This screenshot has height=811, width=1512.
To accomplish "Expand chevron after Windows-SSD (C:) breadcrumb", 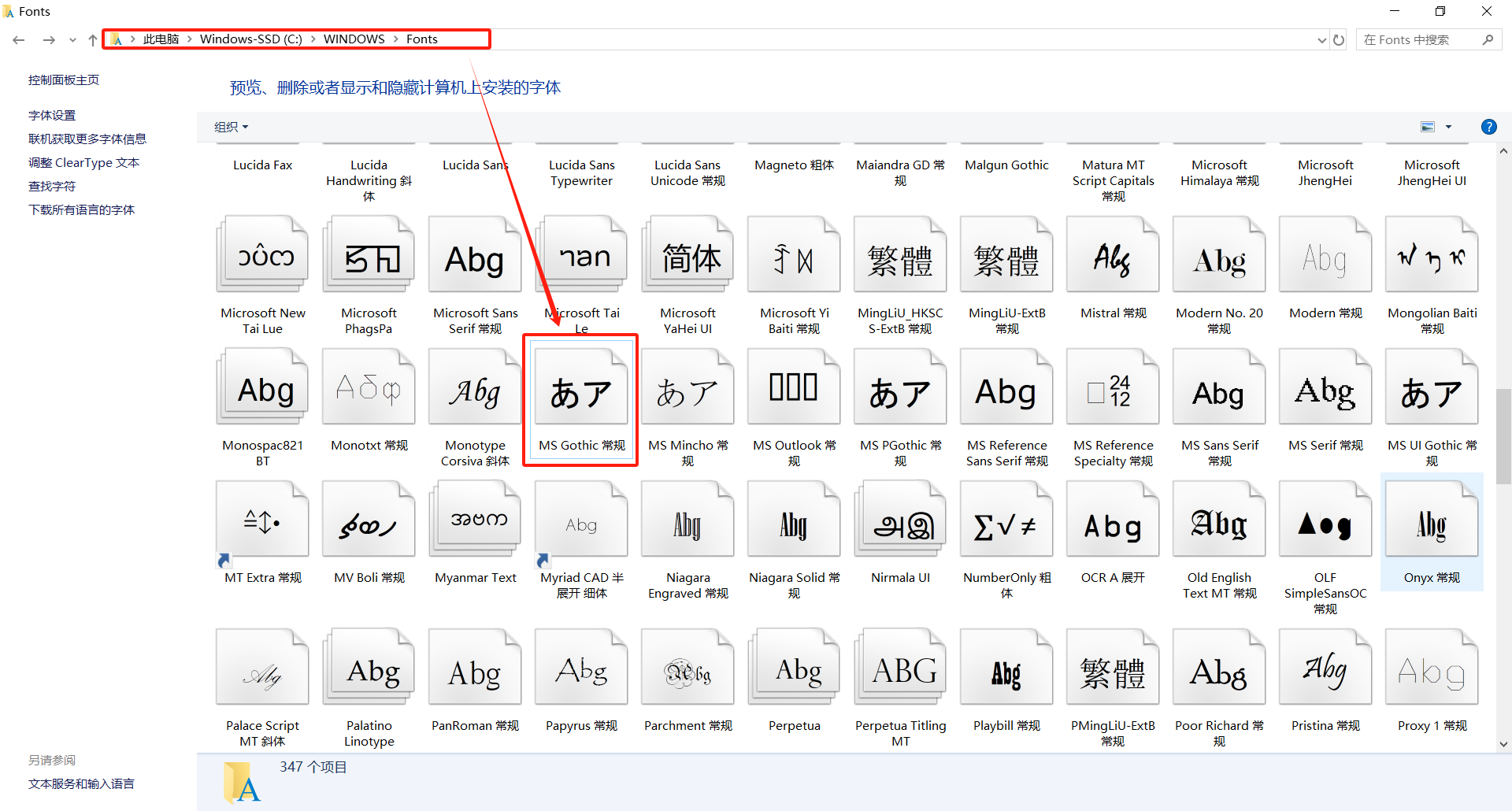I will 313,39.
